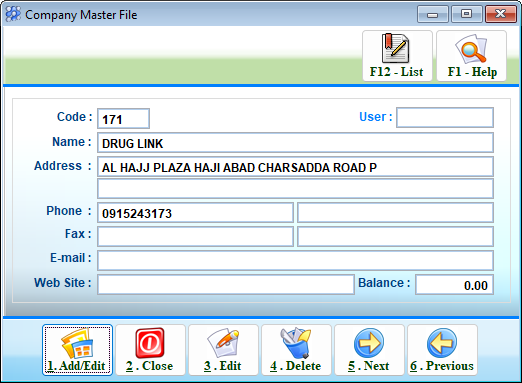Click the empty second Phone field
The width and height of the screenshot is (522, 383).
[395, 212]
